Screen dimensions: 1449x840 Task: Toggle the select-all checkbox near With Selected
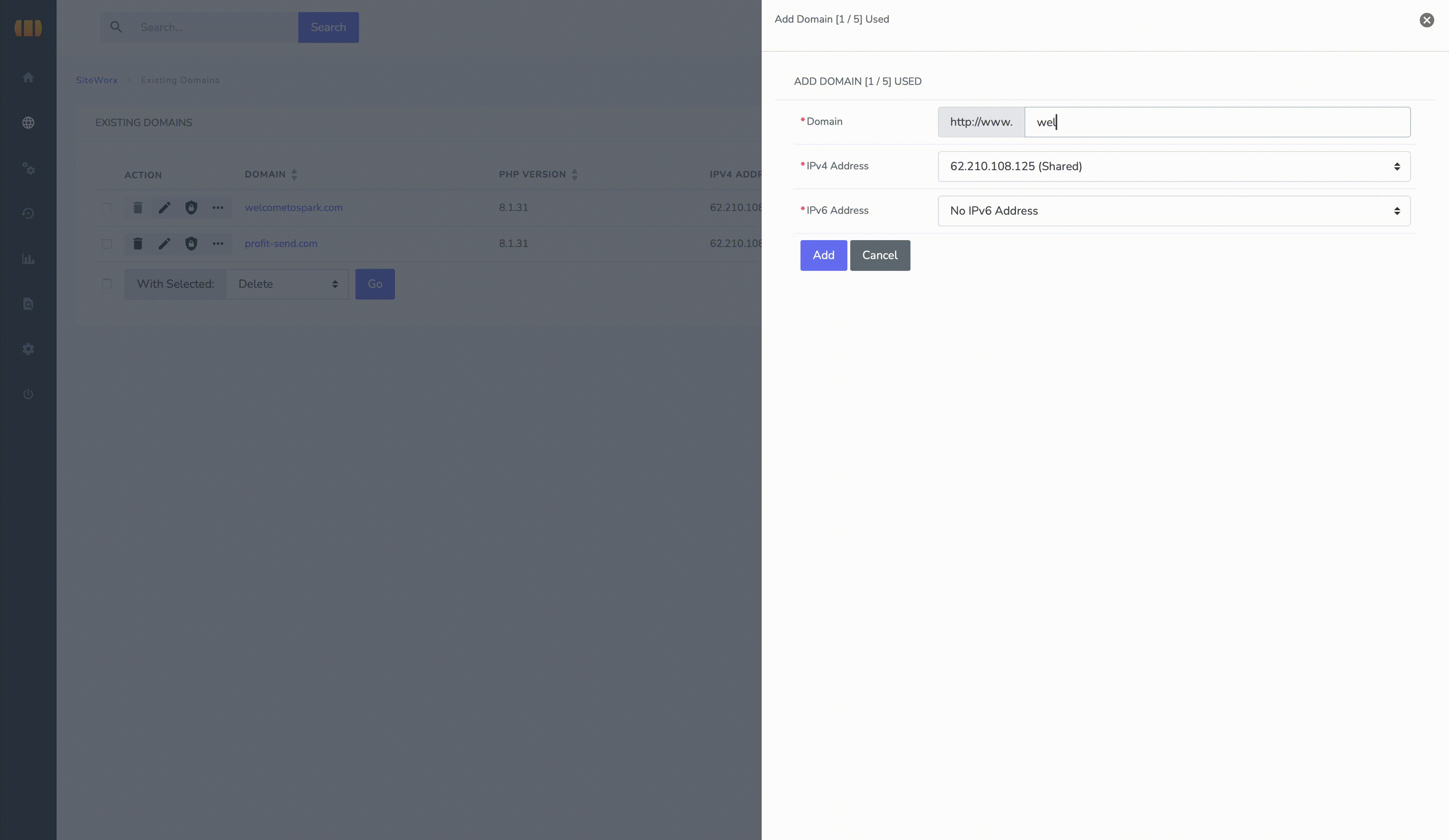(107, 283)
